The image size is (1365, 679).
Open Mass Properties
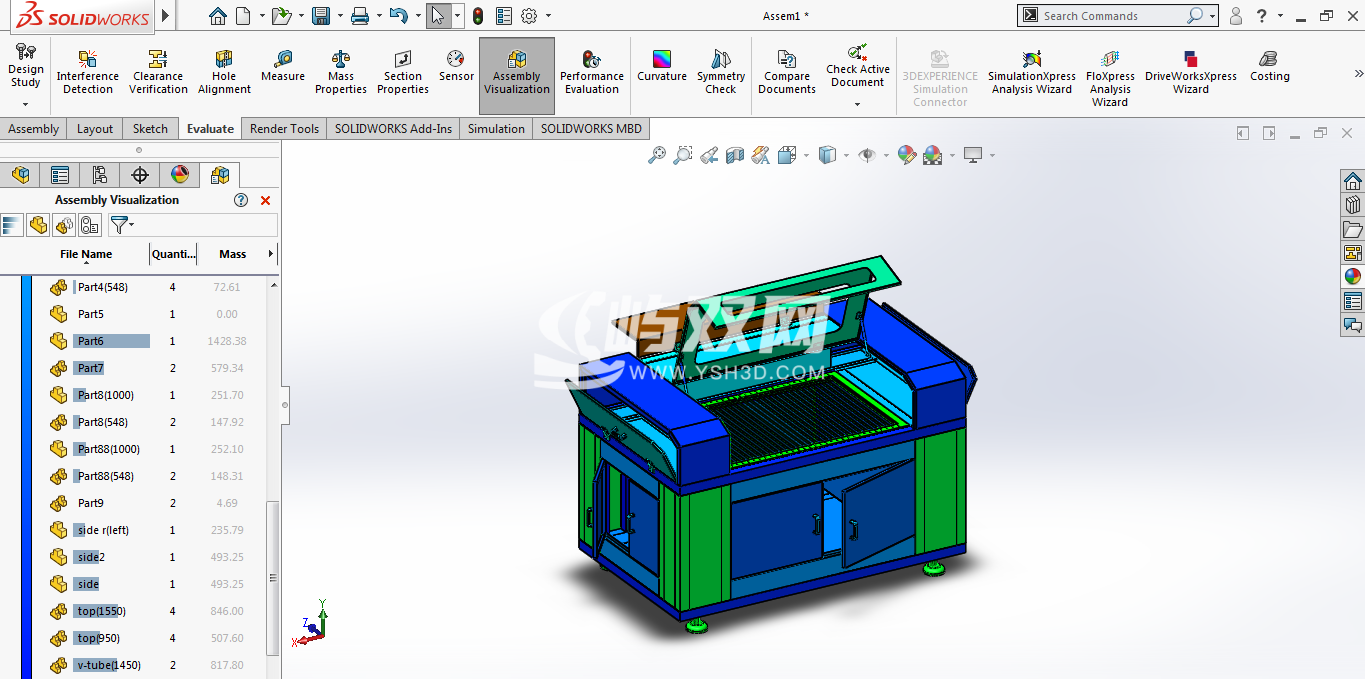click(341, 71)
